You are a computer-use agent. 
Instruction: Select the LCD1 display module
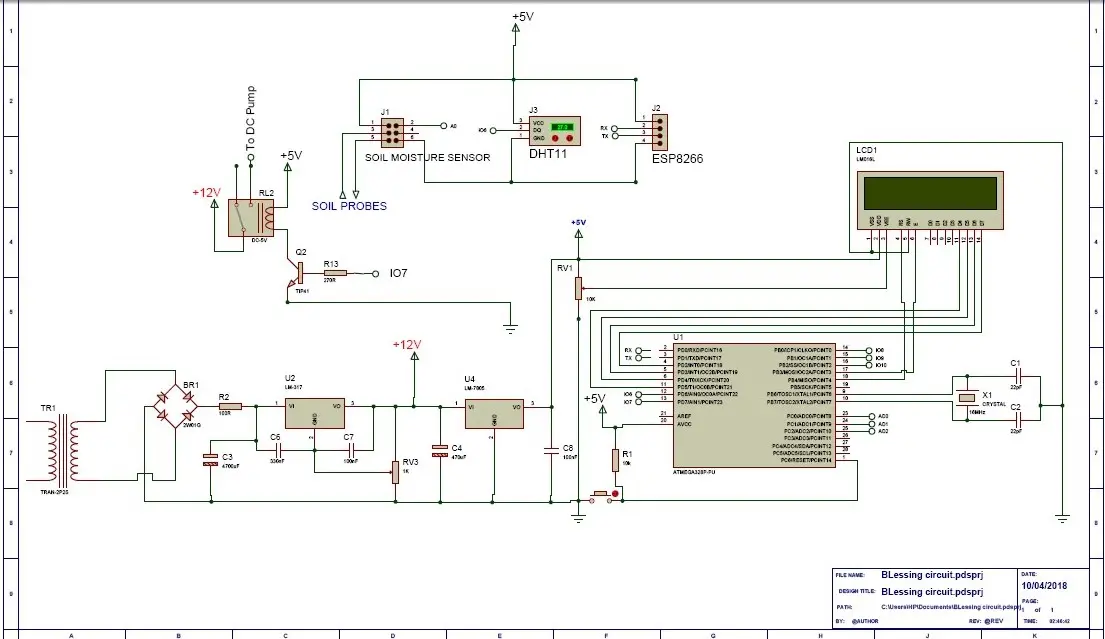[930, 200]
